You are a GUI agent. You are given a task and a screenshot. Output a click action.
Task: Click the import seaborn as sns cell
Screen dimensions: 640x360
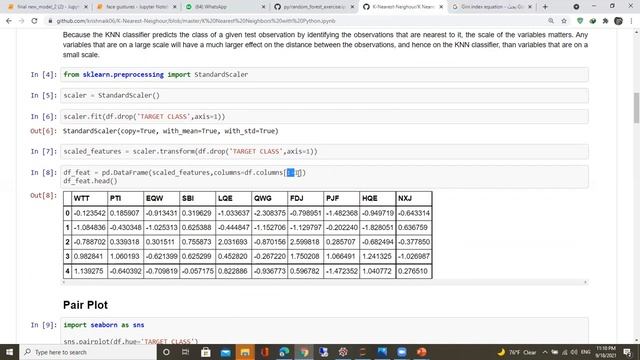(x=324, y=331)
